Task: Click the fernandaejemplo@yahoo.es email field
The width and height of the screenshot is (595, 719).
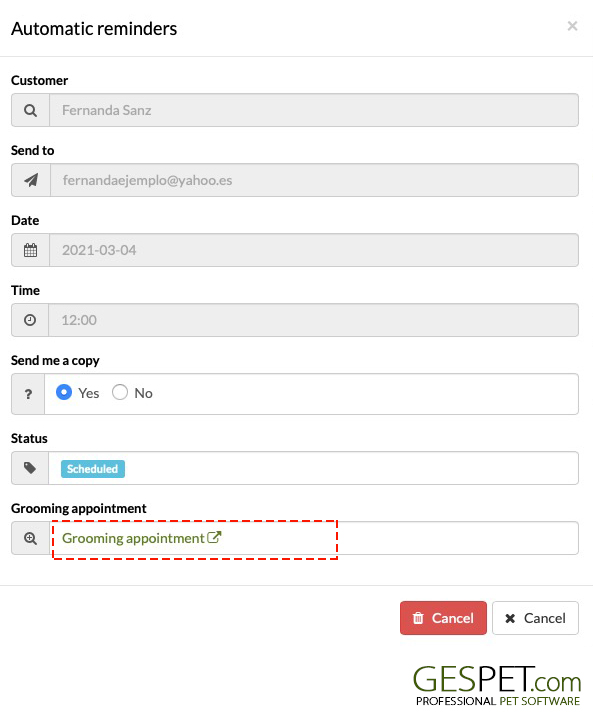Action: (x=314, y=180)
